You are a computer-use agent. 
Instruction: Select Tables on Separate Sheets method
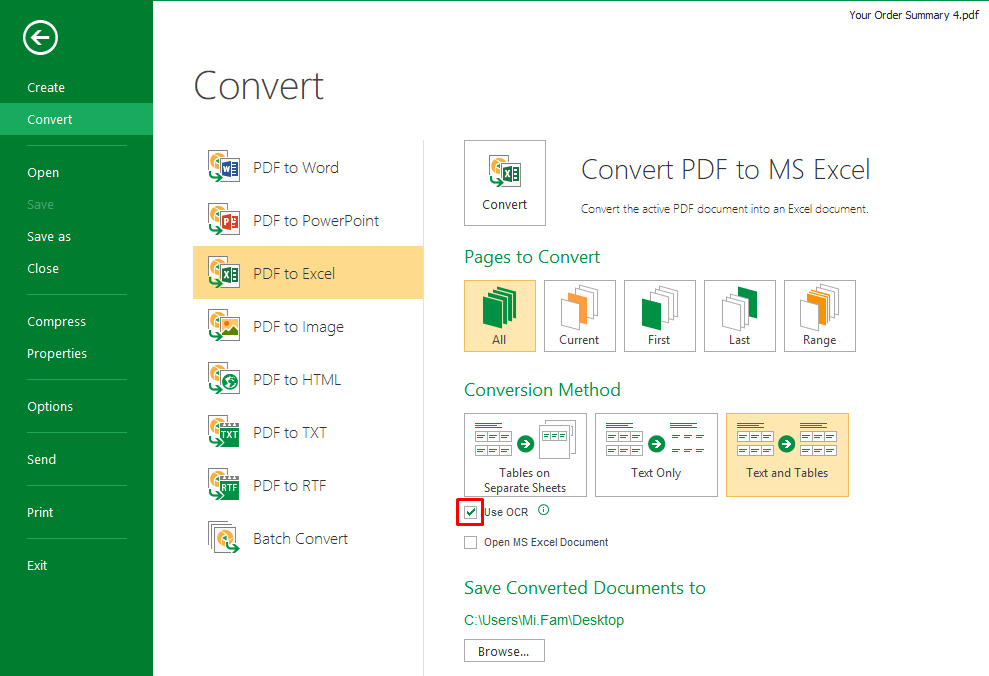tap(525, 455)
